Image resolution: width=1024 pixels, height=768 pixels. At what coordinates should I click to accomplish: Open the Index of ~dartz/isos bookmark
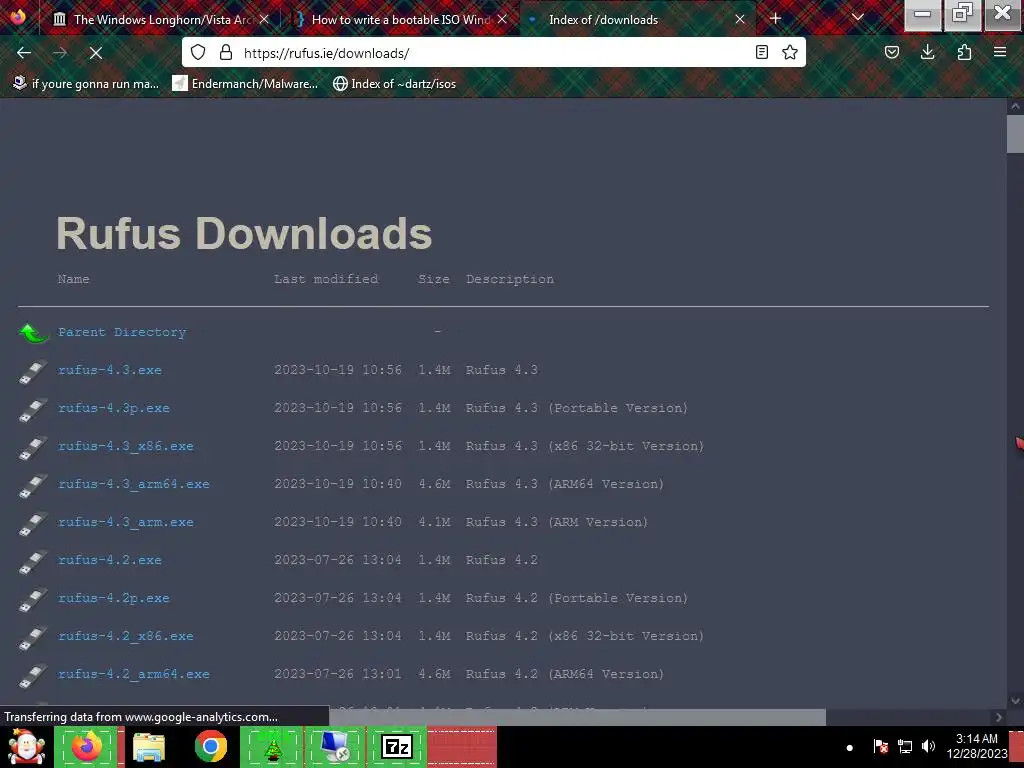(x=394, y=84)
